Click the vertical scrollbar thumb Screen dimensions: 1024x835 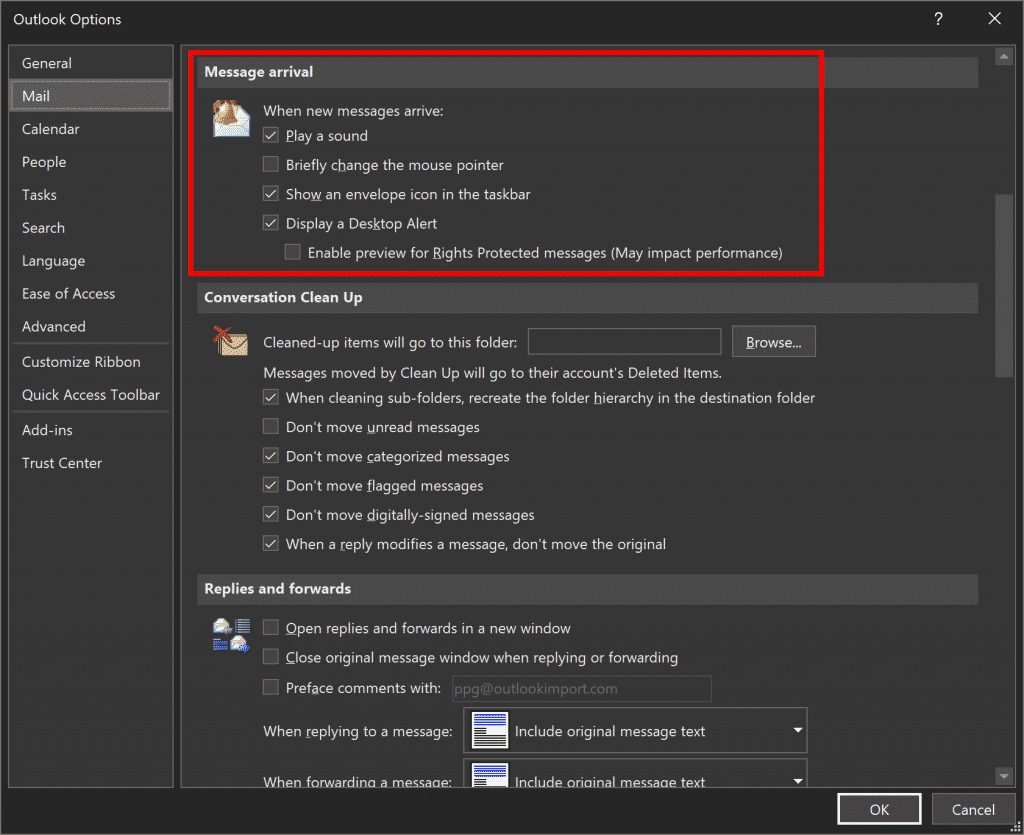tap(1003, 285)
